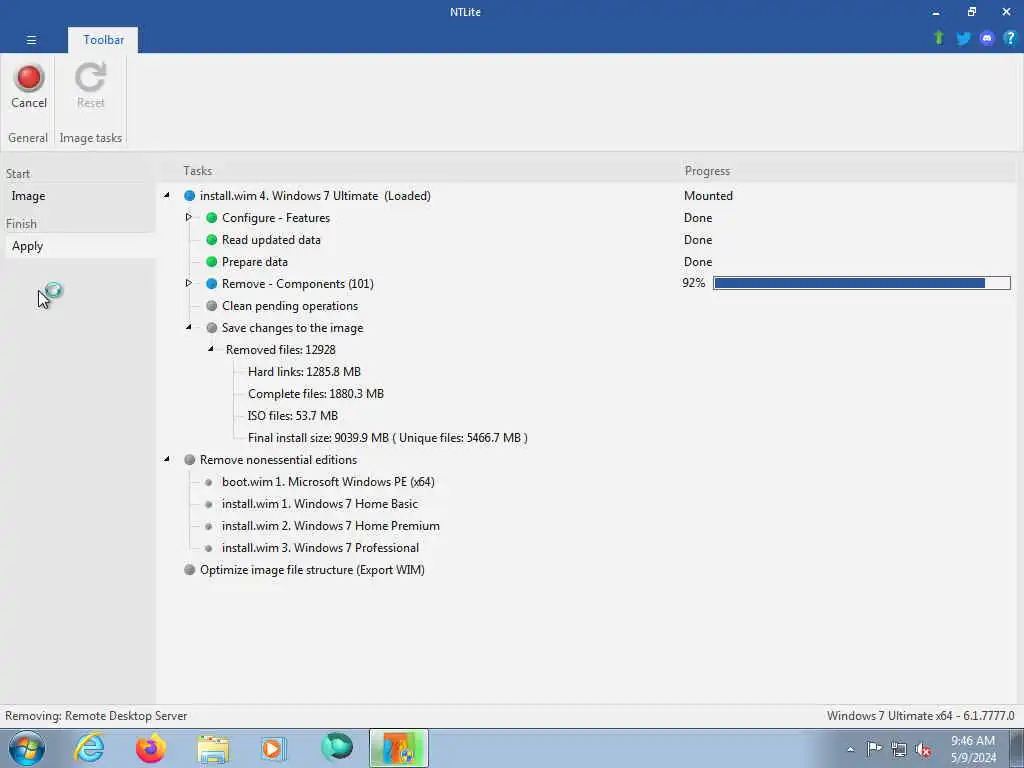Click the 92% removal progress bar
The width and height of the screenshot is (1024, 768).
coord(861,283)
